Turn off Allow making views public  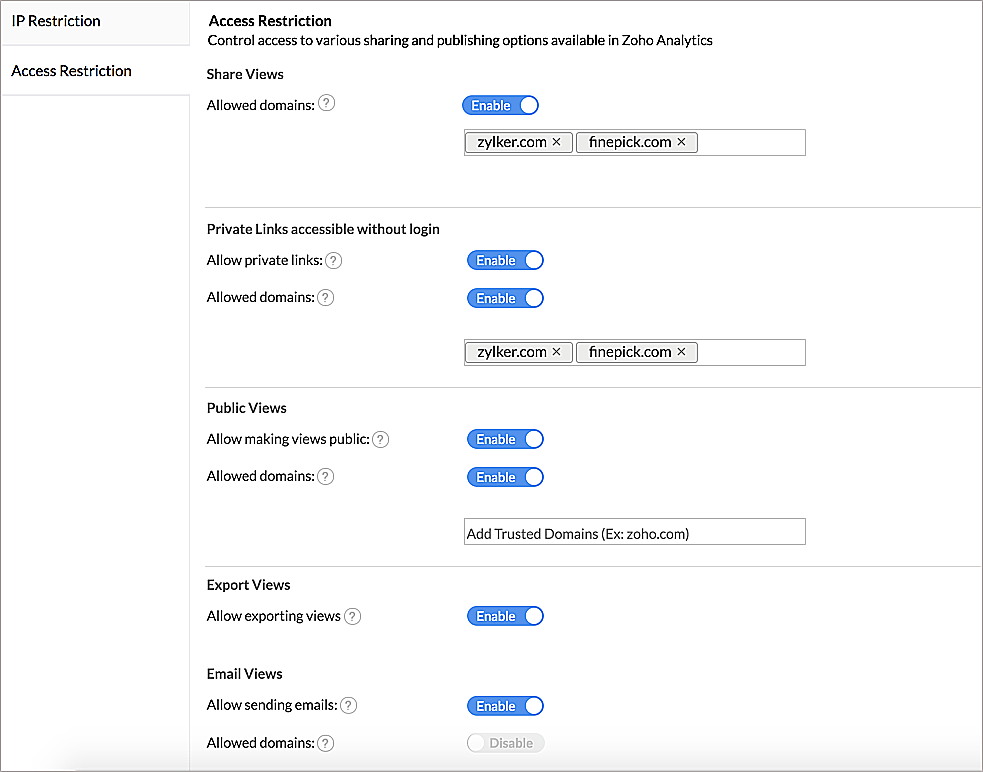pyautogui.click(x=505, y=440)
